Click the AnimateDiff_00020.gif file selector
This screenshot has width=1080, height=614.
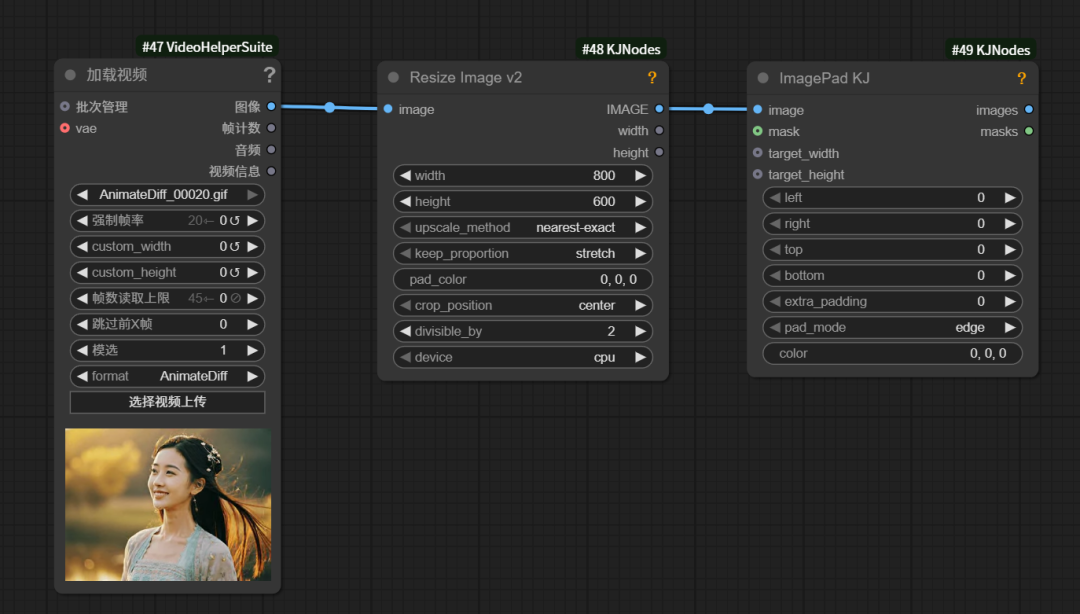pos(166,194)
